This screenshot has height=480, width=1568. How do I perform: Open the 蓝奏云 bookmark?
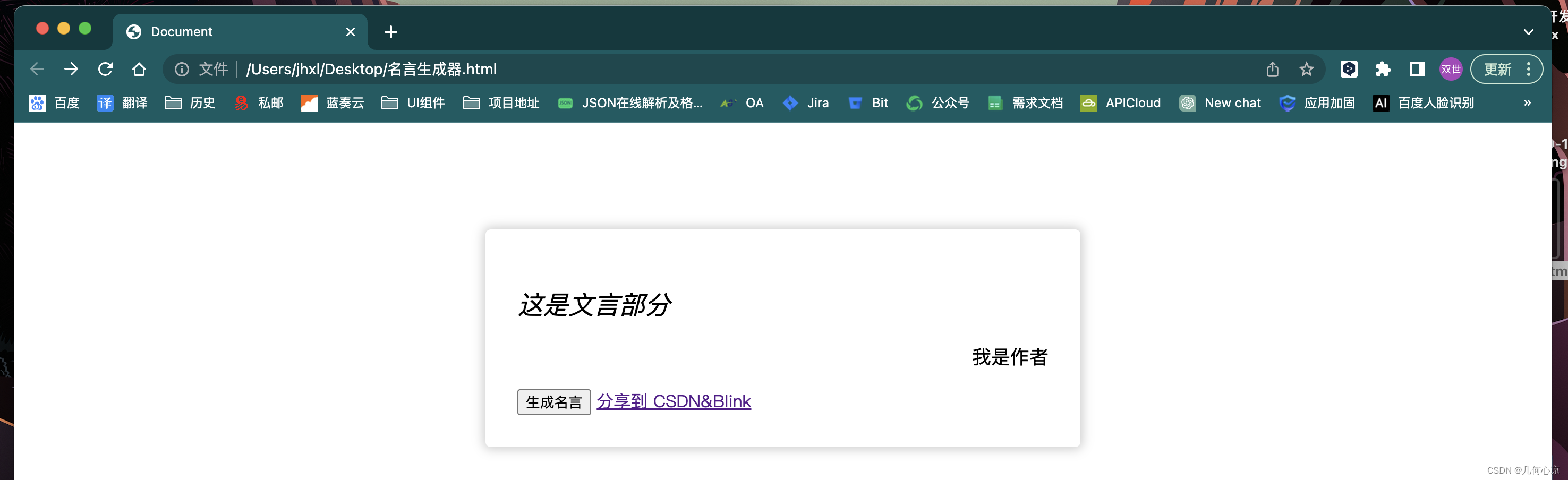333,103
